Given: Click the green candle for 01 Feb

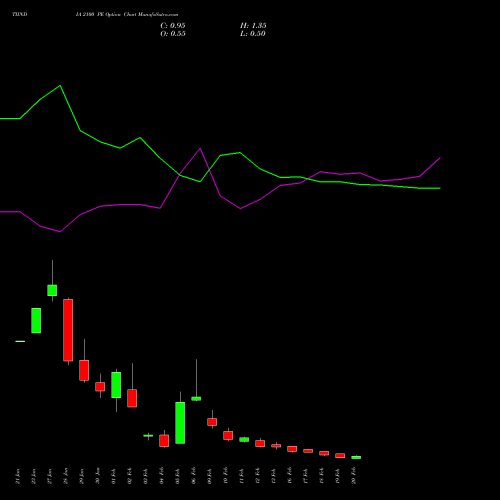Looking at the screenshot, I should [x=116, y=385].
